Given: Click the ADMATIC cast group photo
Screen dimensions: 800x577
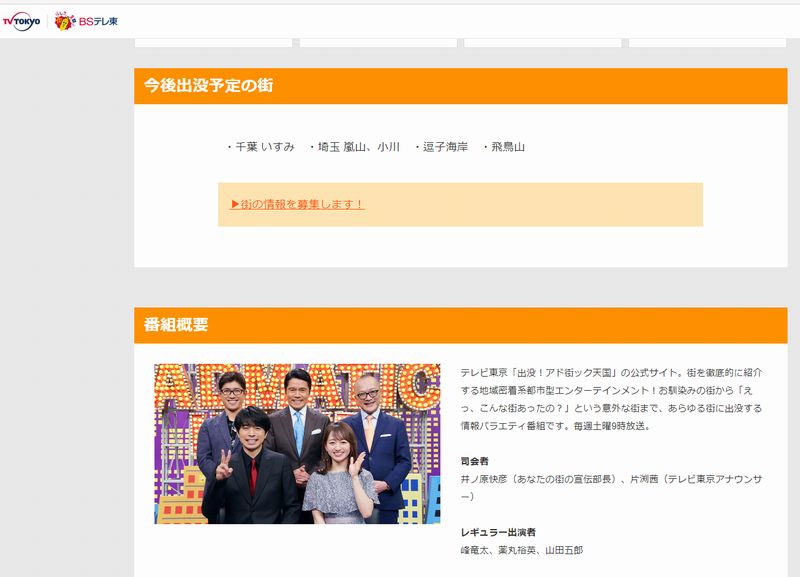Looking at the screenshot, I should [297, 443].
